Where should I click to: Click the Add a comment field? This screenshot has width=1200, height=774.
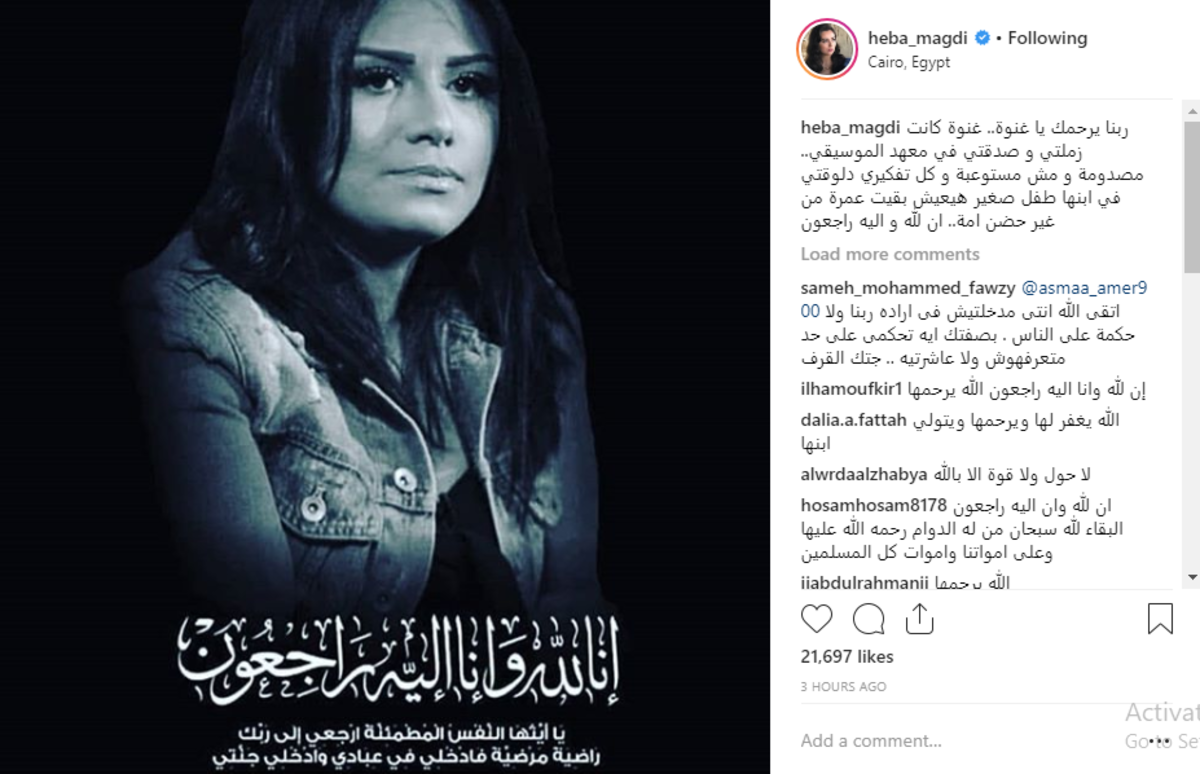pos(960,741)
